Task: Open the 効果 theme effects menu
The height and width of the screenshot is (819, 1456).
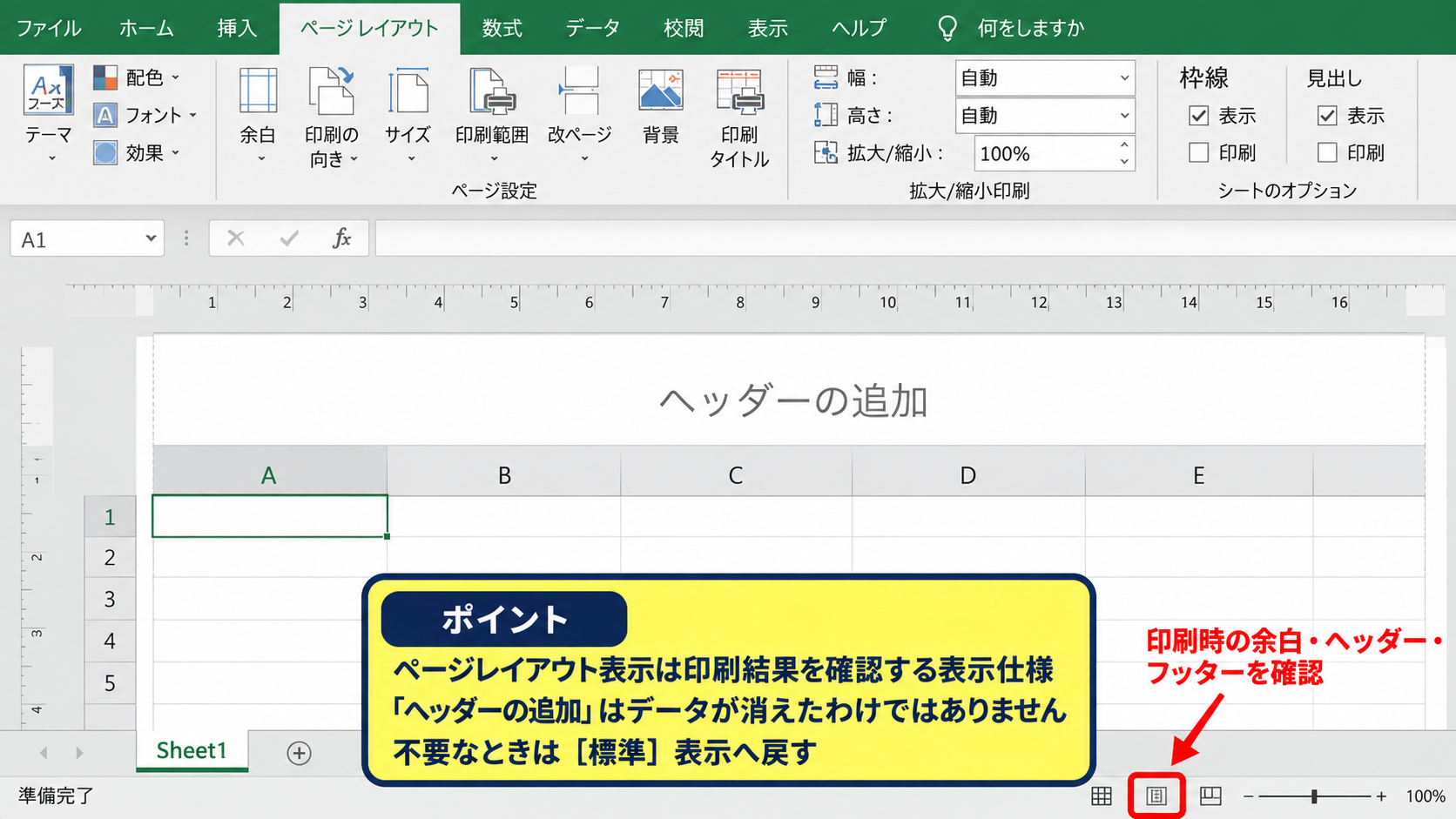Action: coord(137,153)
